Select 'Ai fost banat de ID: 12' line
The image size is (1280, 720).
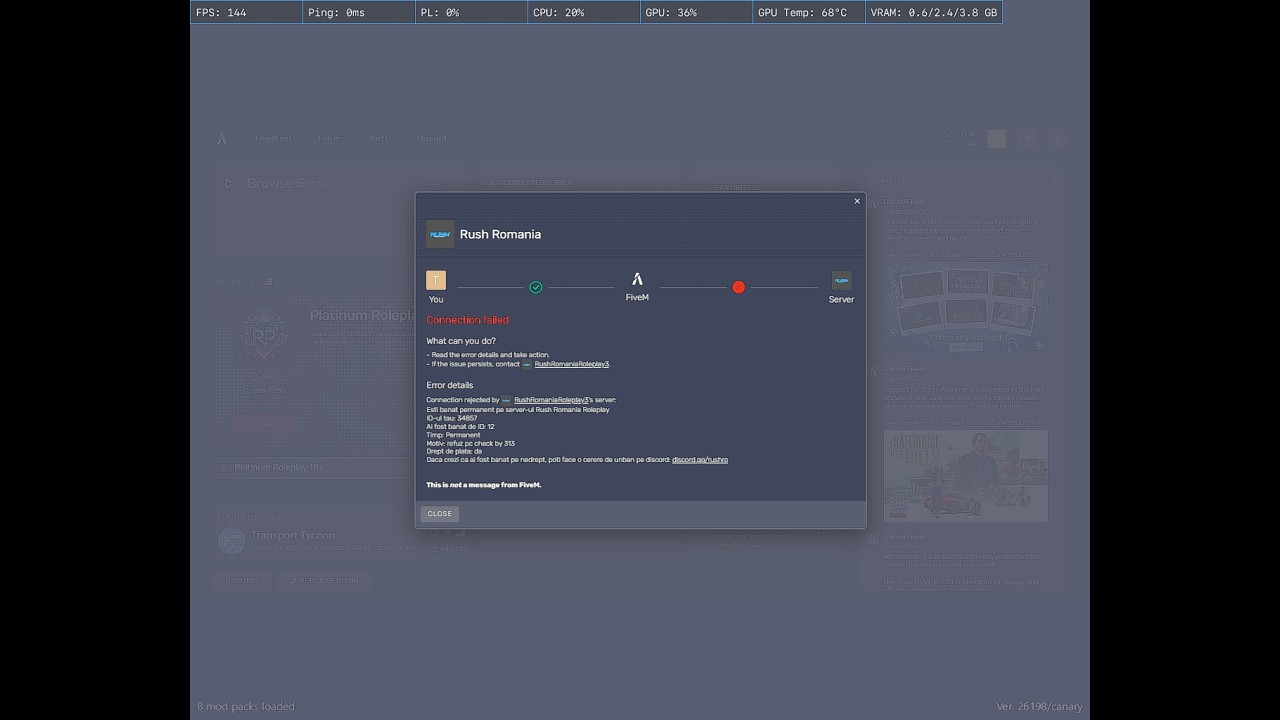pyautogui.click(x=460, y=426)
